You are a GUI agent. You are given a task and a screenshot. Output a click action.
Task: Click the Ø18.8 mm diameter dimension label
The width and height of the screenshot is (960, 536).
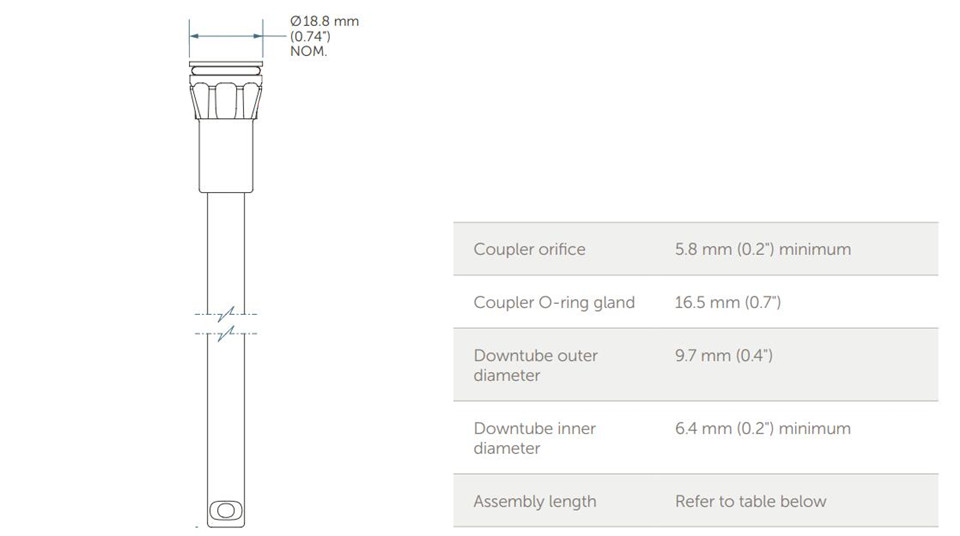324,21
